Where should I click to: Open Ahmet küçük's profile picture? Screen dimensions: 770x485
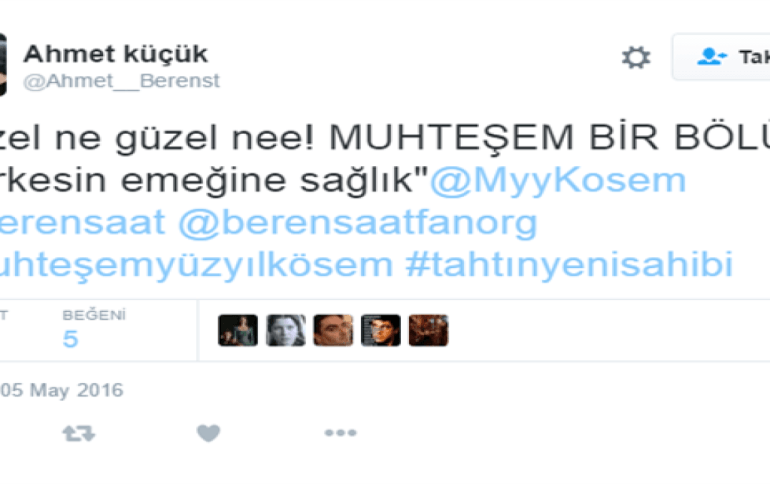point(3,64)
